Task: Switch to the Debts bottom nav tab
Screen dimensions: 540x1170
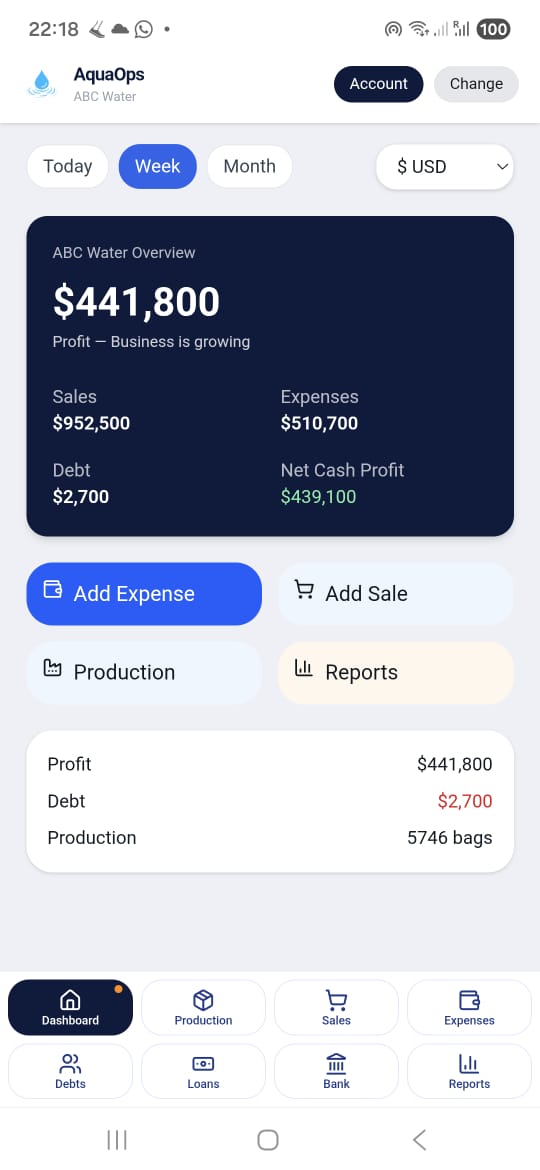Action: coord(70,1072)
